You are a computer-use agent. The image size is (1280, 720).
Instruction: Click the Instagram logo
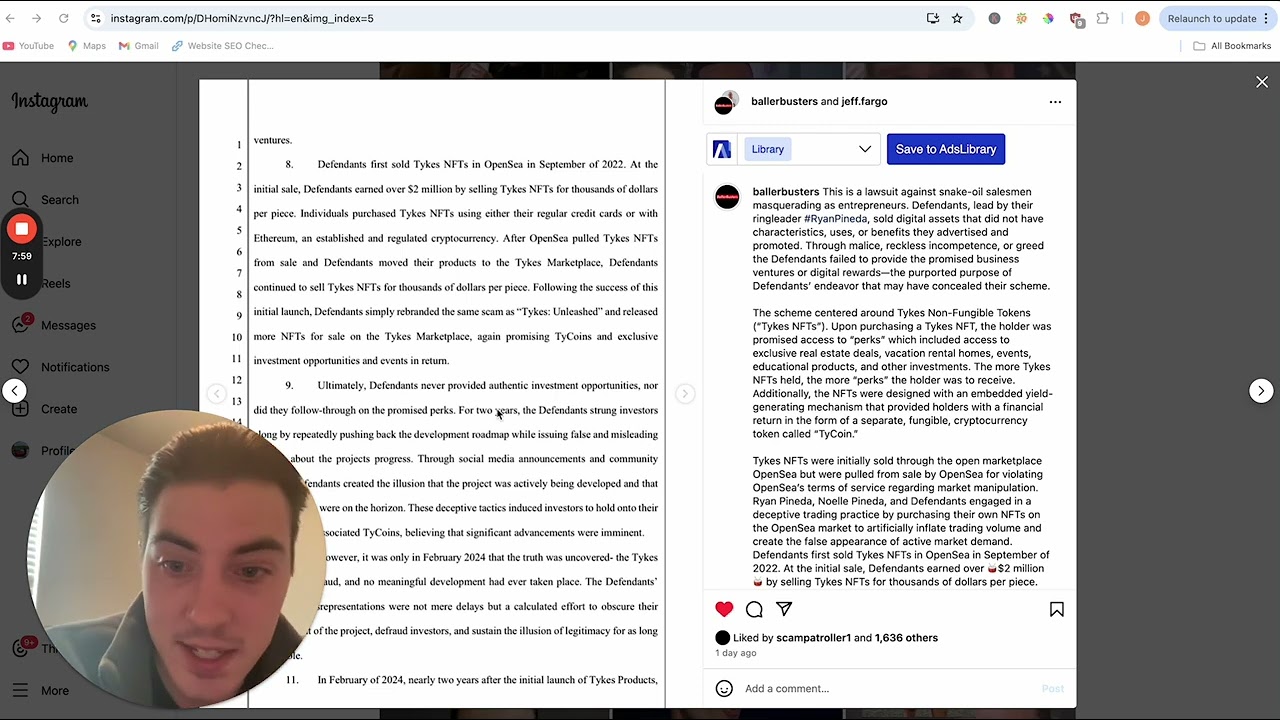(50, 101)
